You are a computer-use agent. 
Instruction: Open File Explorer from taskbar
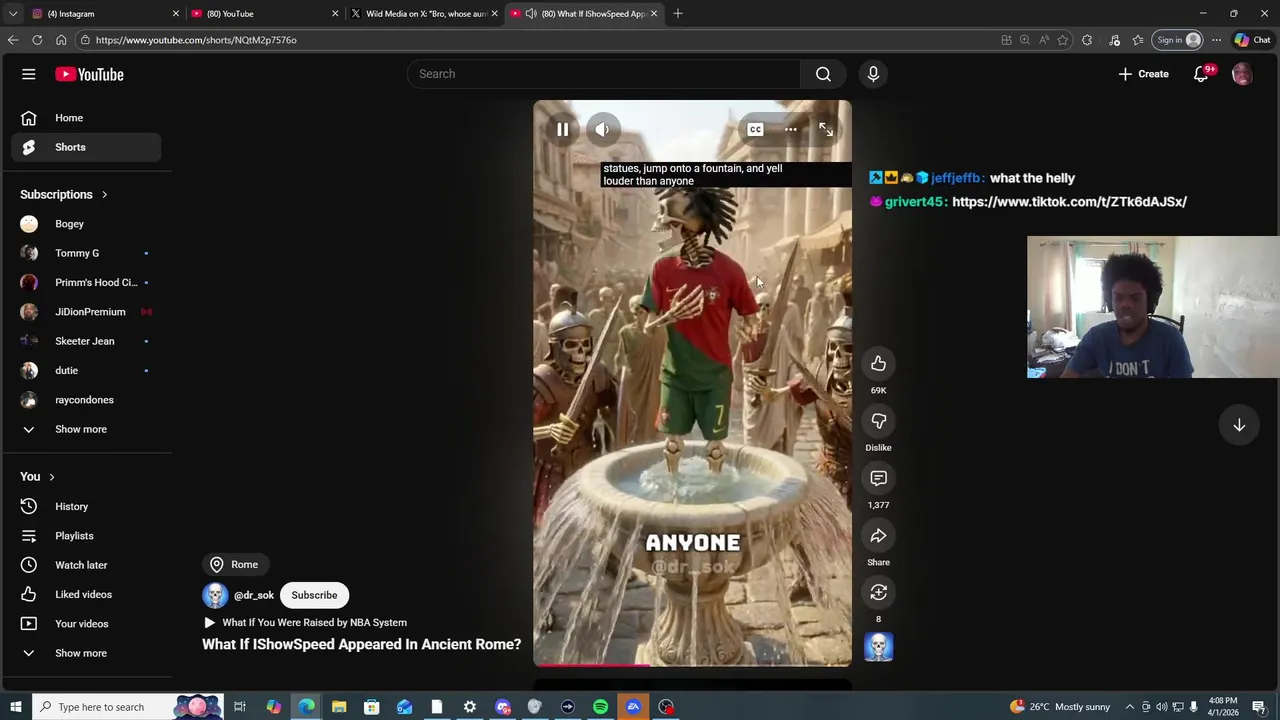[339, 707]
